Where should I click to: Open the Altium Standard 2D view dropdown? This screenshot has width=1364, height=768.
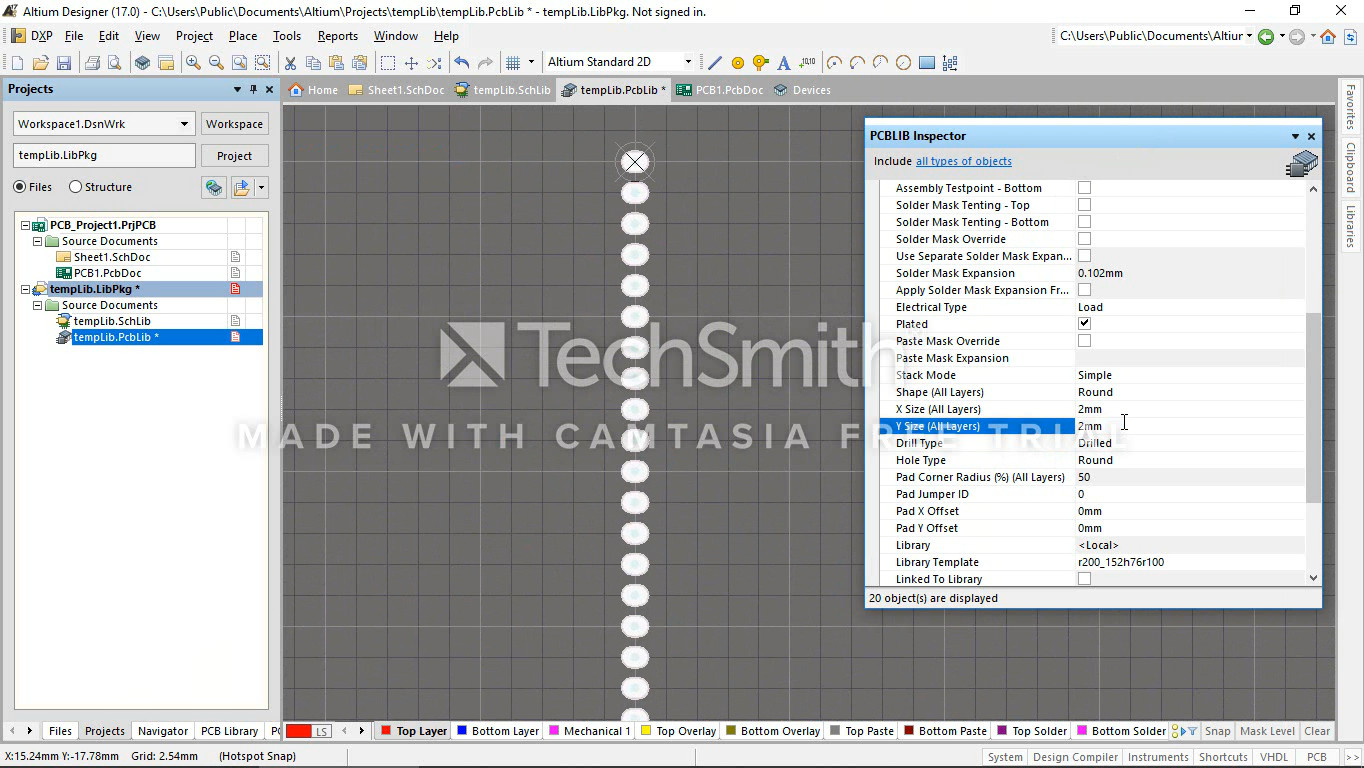click(x=687, y=62)
